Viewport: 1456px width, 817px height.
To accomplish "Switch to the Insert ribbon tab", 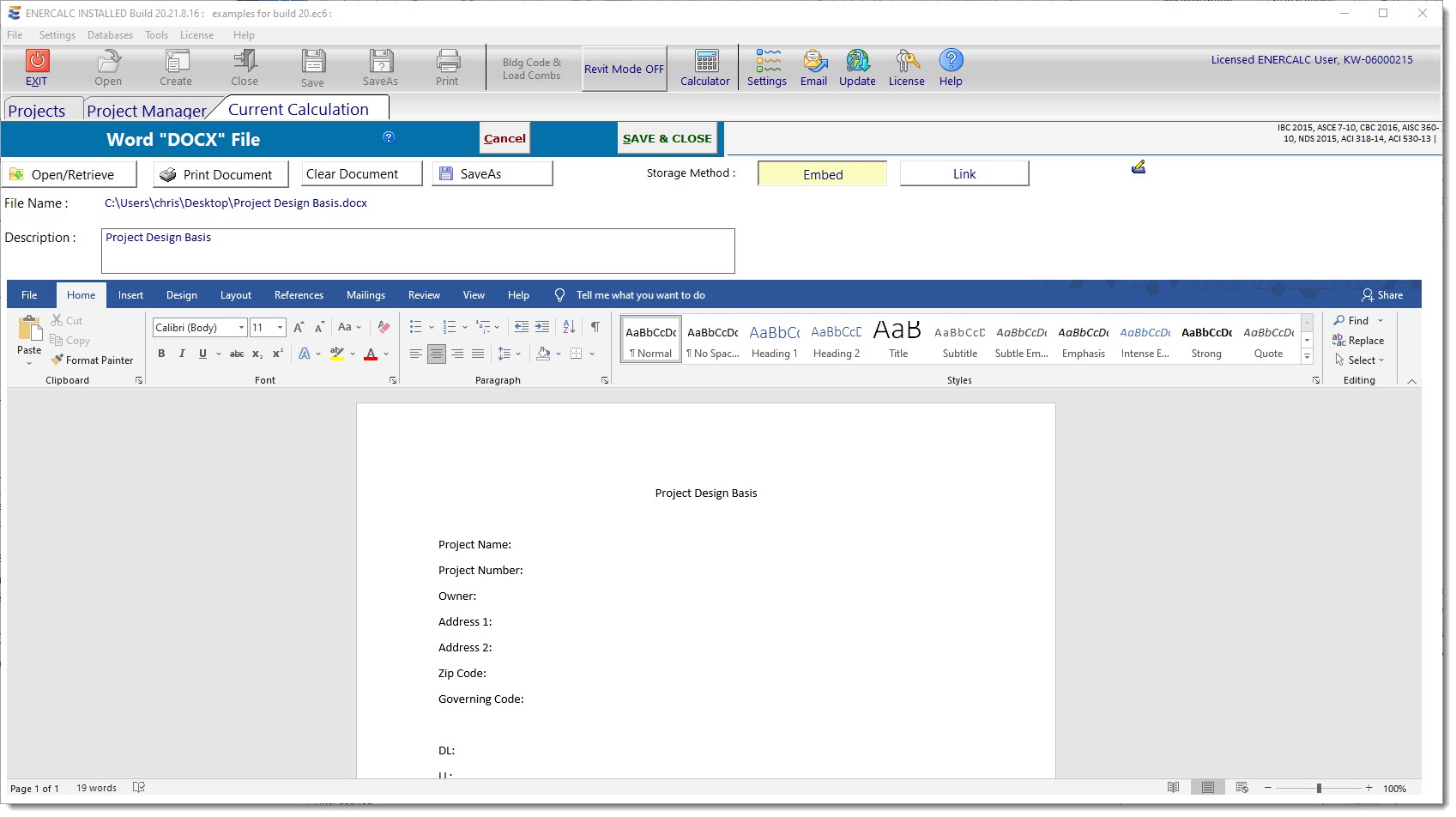I will coord(130,295).
